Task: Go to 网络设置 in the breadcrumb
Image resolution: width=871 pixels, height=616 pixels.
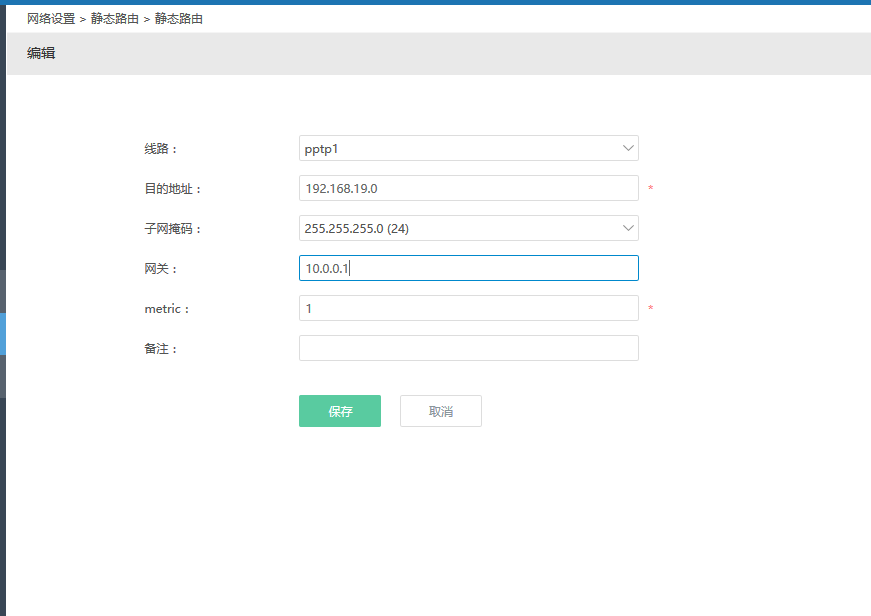Action: click(51, 19)
